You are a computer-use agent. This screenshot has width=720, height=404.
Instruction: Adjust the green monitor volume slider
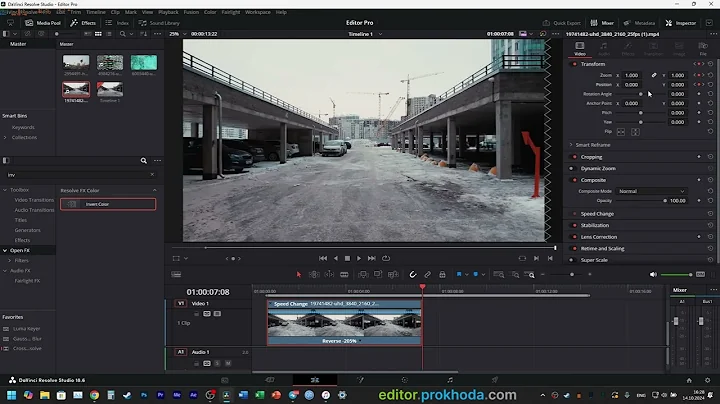[676, 275]
